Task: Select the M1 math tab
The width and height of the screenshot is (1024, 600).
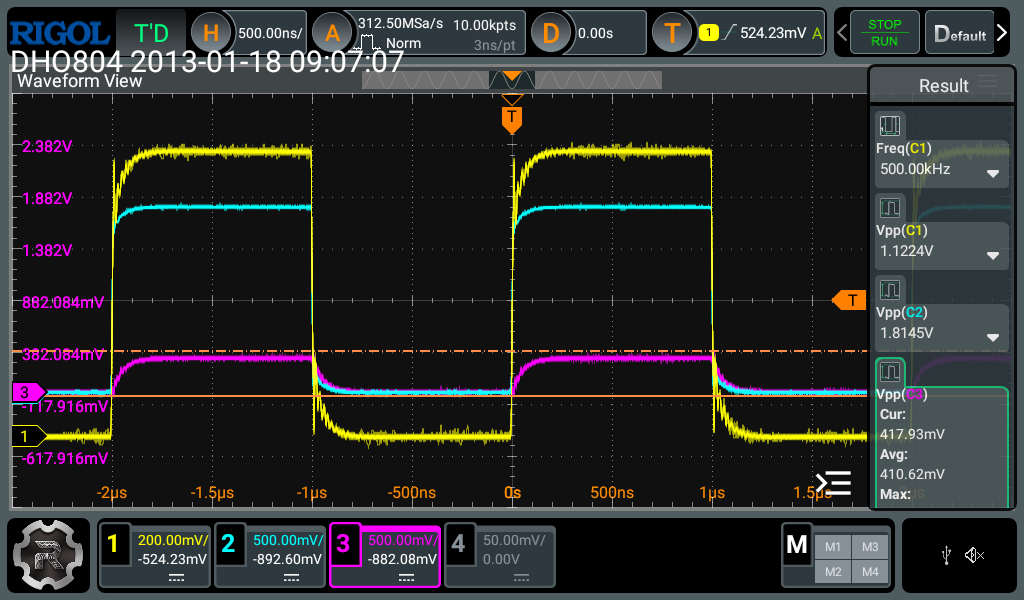Action: [x=833, y=546]
